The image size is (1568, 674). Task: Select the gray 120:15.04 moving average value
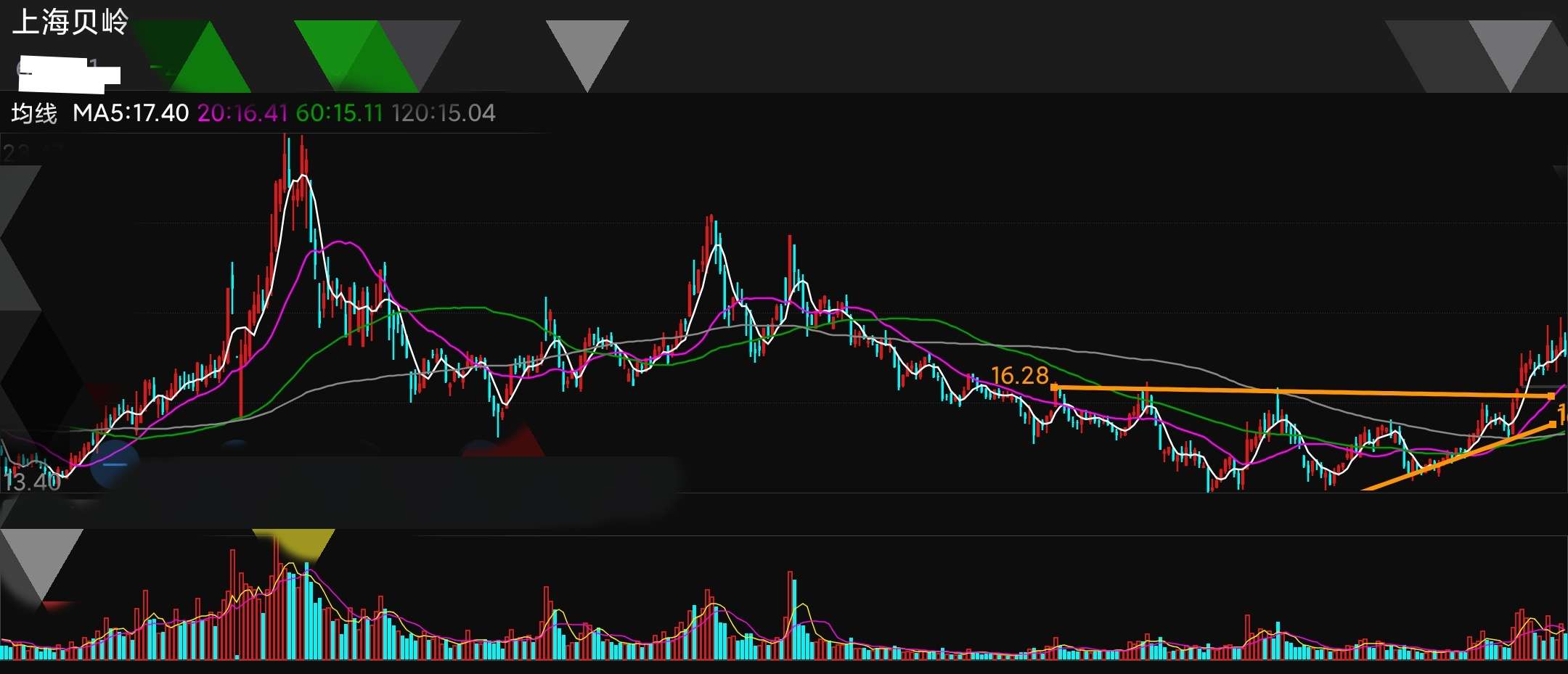pos(444,113)
